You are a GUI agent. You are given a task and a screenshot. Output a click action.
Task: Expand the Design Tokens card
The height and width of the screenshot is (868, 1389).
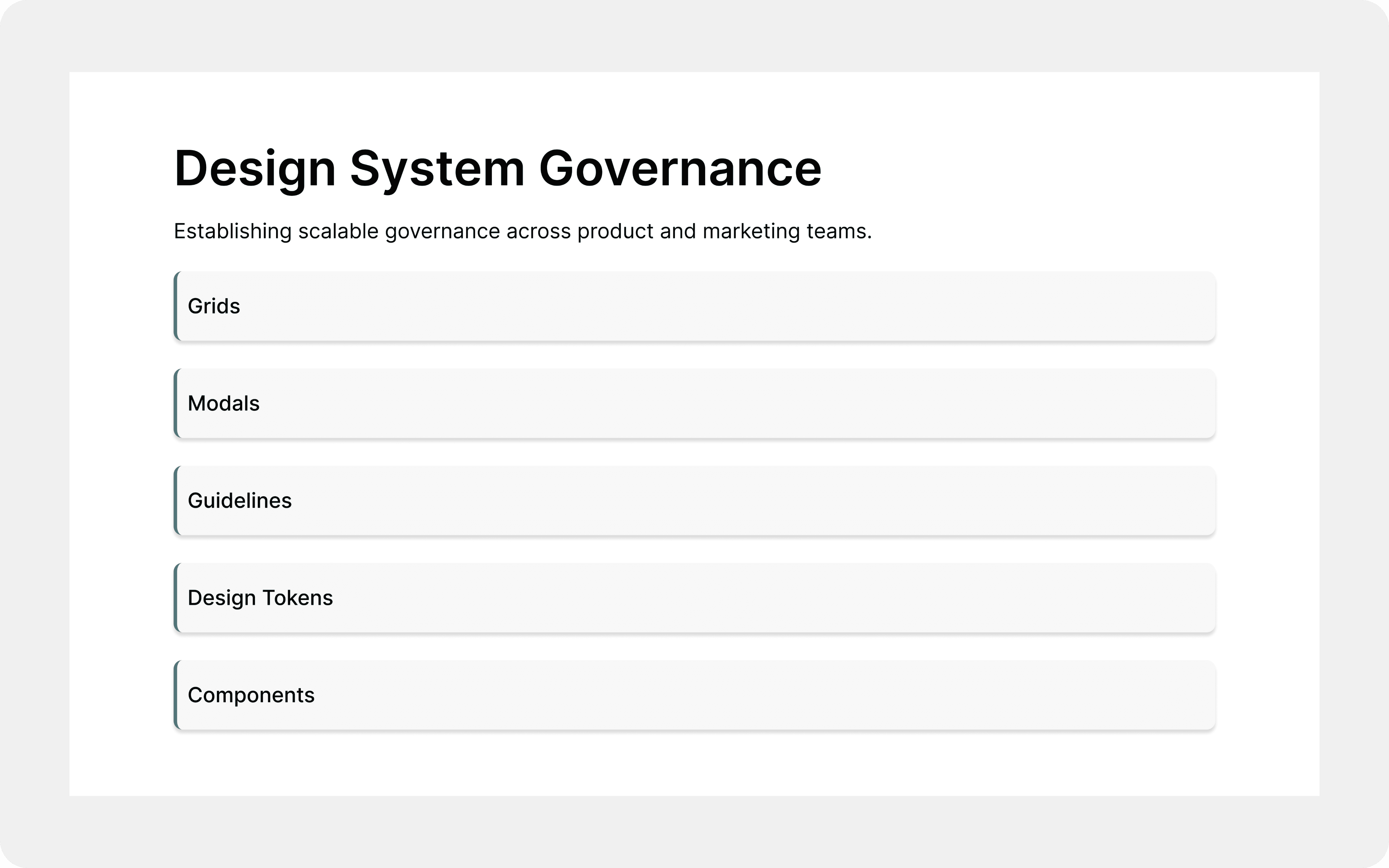[694, 598]
